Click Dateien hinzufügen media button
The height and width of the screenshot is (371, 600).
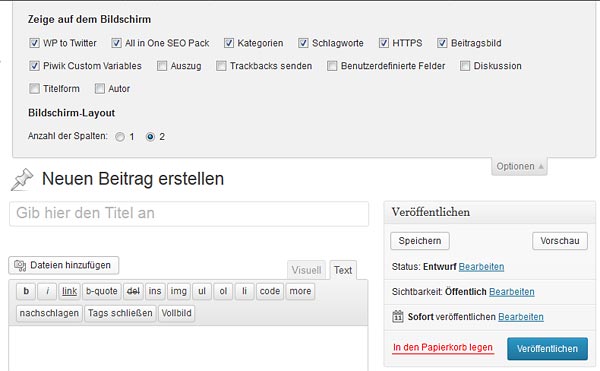(64, 265)
